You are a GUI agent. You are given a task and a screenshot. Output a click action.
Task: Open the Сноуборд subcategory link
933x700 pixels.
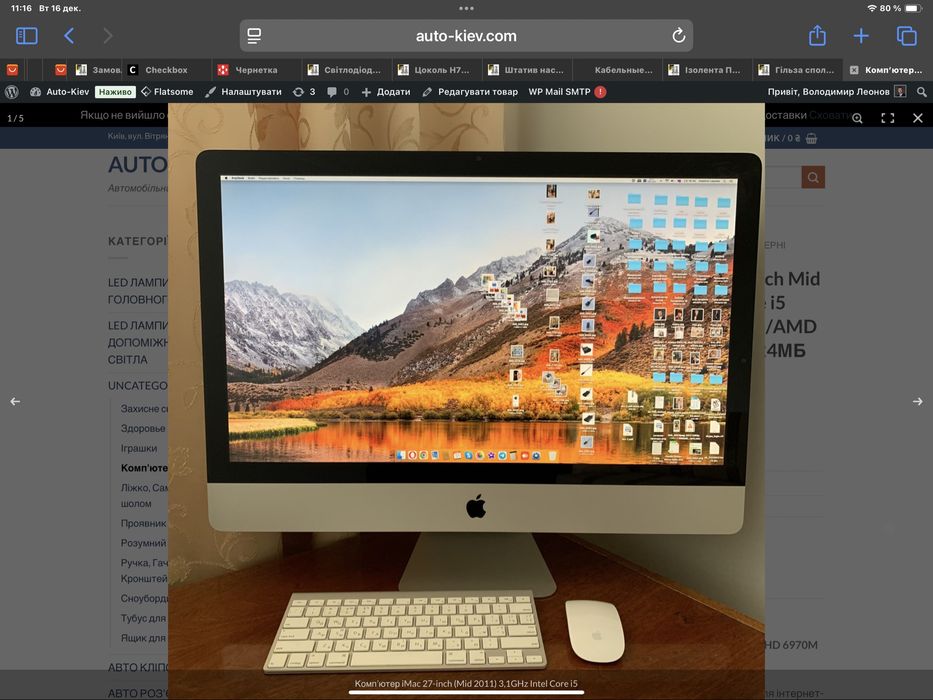point(144,598)
